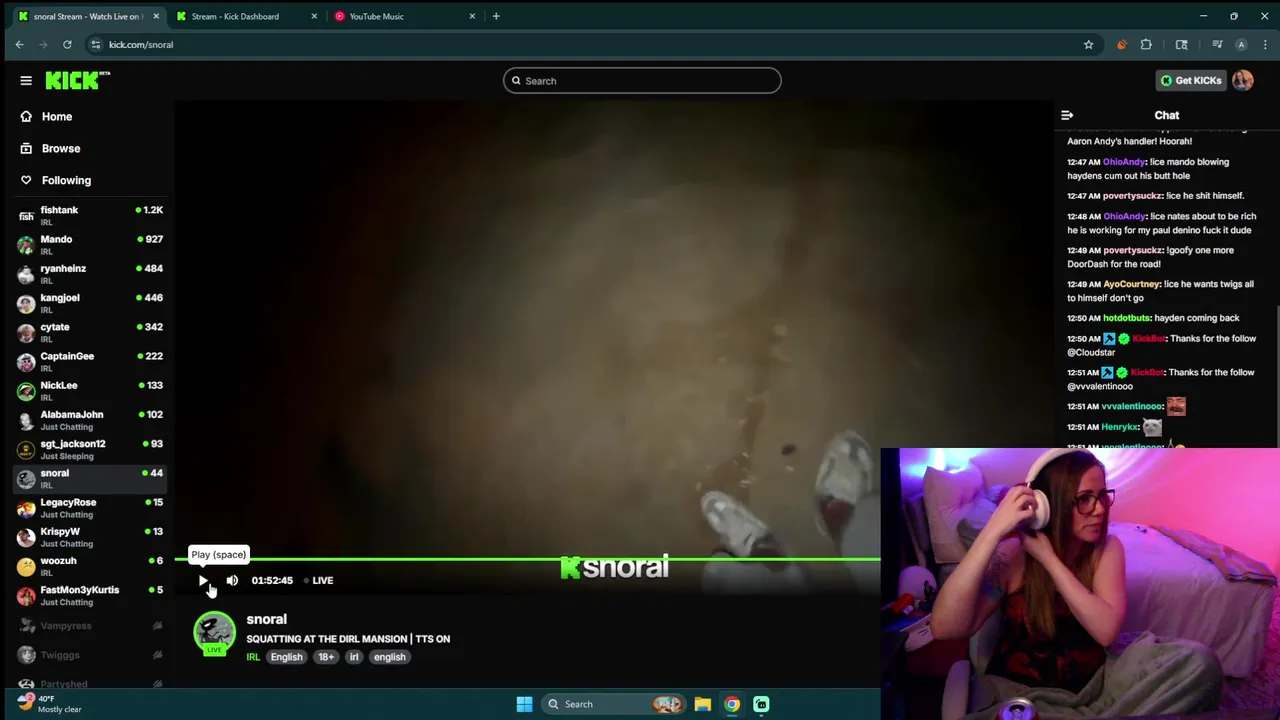
Task: Open woozuh channel in sidebar
Action: pyautogui.click(x=90, y=566)
